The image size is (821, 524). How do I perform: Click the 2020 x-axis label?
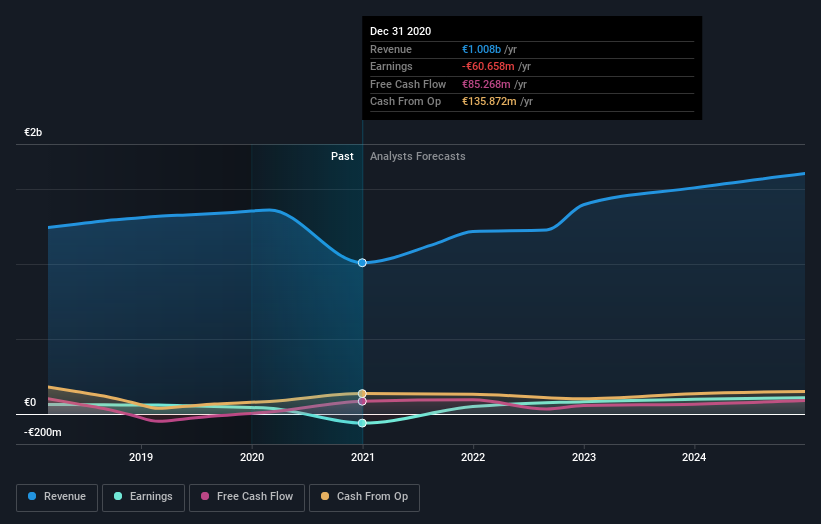coord(252,457)
